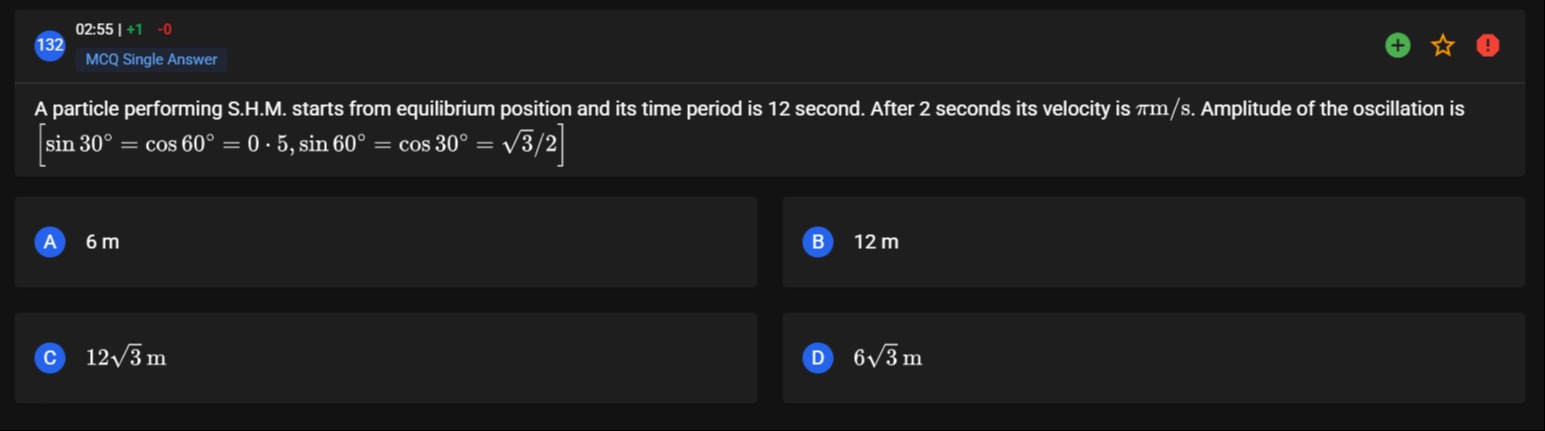1545x431 pixels.
Task: Click the green plus icon
Action: coord(1398,45)
